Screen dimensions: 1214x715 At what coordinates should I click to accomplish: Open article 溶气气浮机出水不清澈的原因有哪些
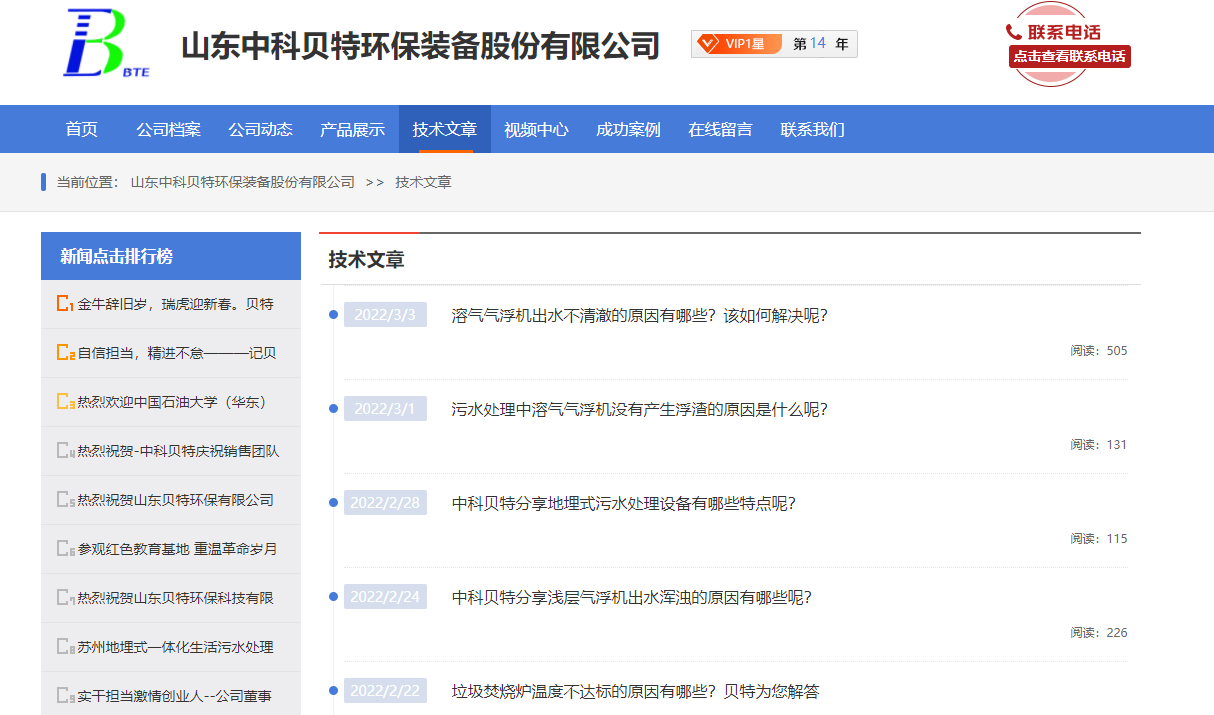click(x=639, y=316)
